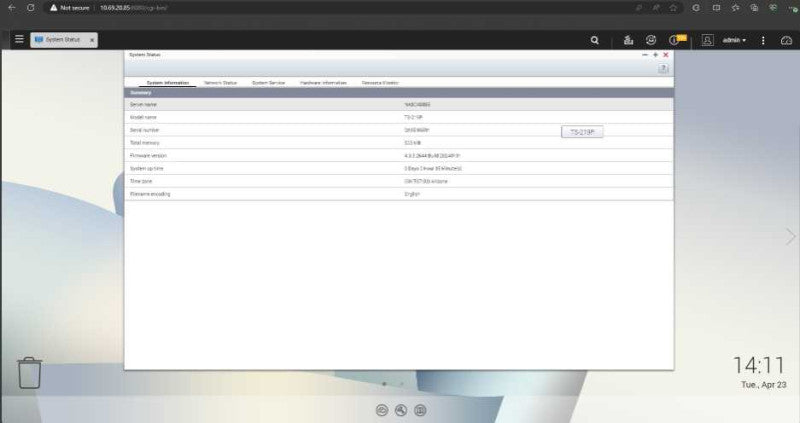Click the 14:11 desktop clock
This screenshot has height=423, width=800.
coord(759,365)
